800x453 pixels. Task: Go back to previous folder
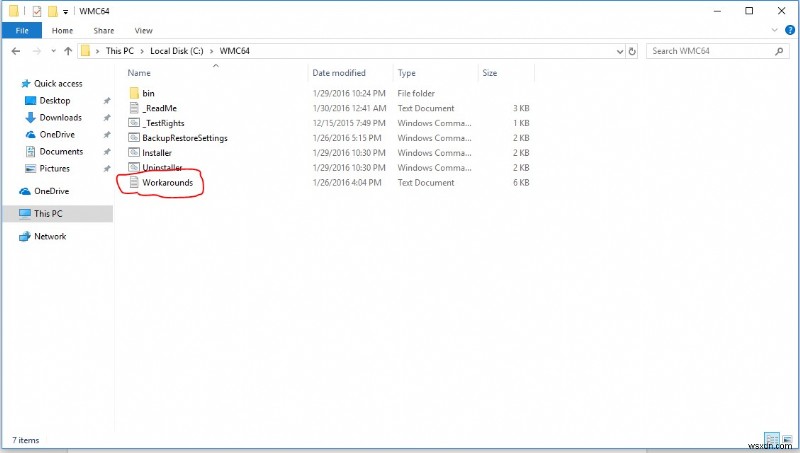click(x=16, y=51)
